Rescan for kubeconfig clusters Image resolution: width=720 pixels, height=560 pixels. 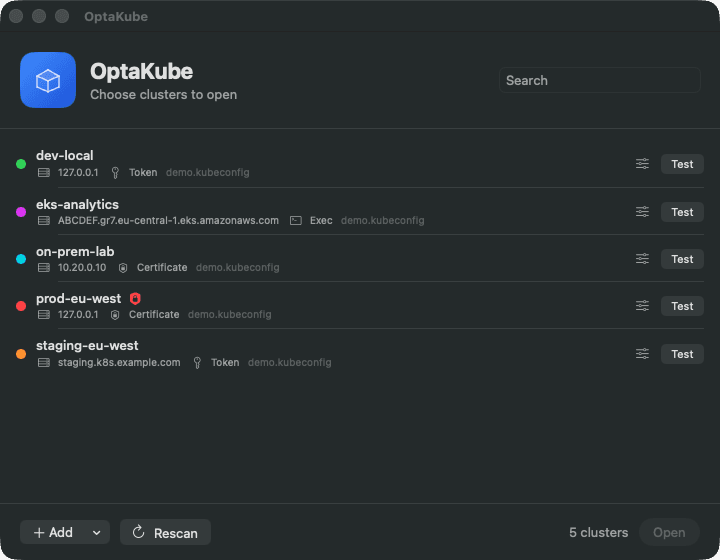(x=165, y=532)
